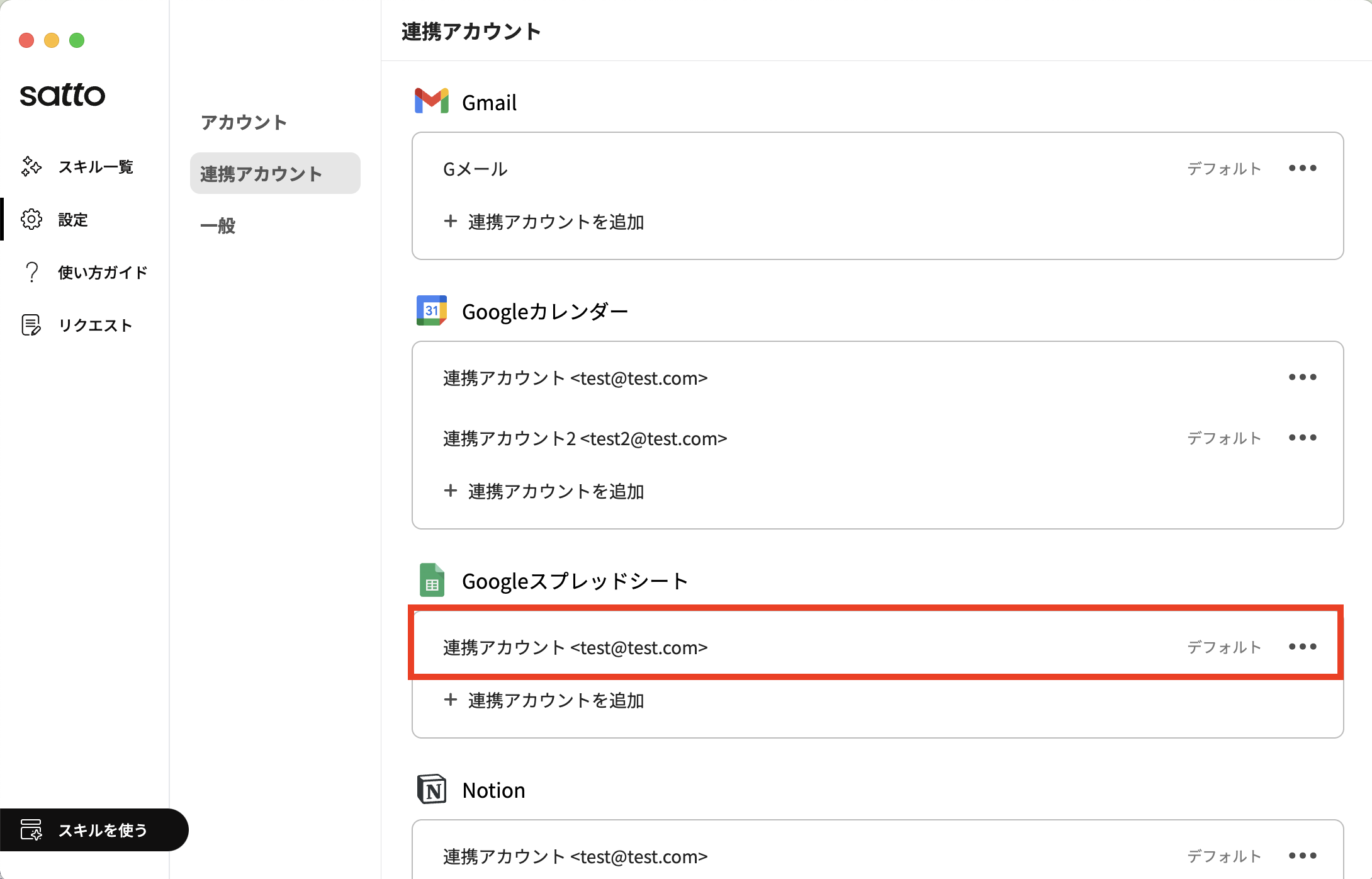Open options for Spreadsheet test@test.com account
The image size is (1372, 879).
click(x=1302, y=647)
